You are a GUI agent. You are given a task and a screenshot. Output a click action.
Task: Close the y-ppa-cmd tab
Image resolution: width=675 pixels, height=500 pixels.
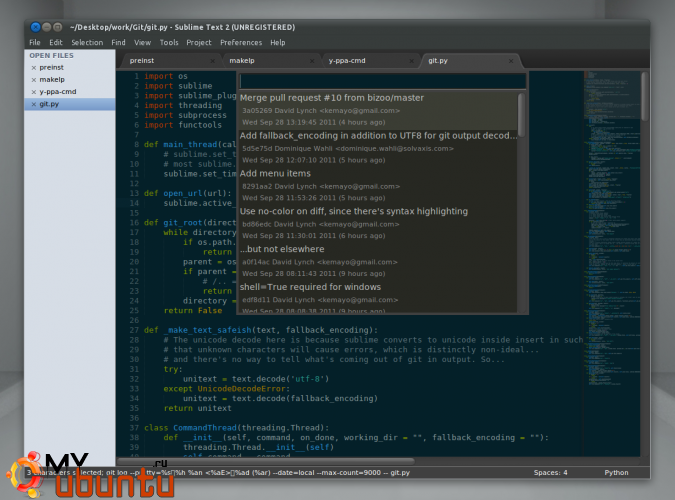pos(412,61)
